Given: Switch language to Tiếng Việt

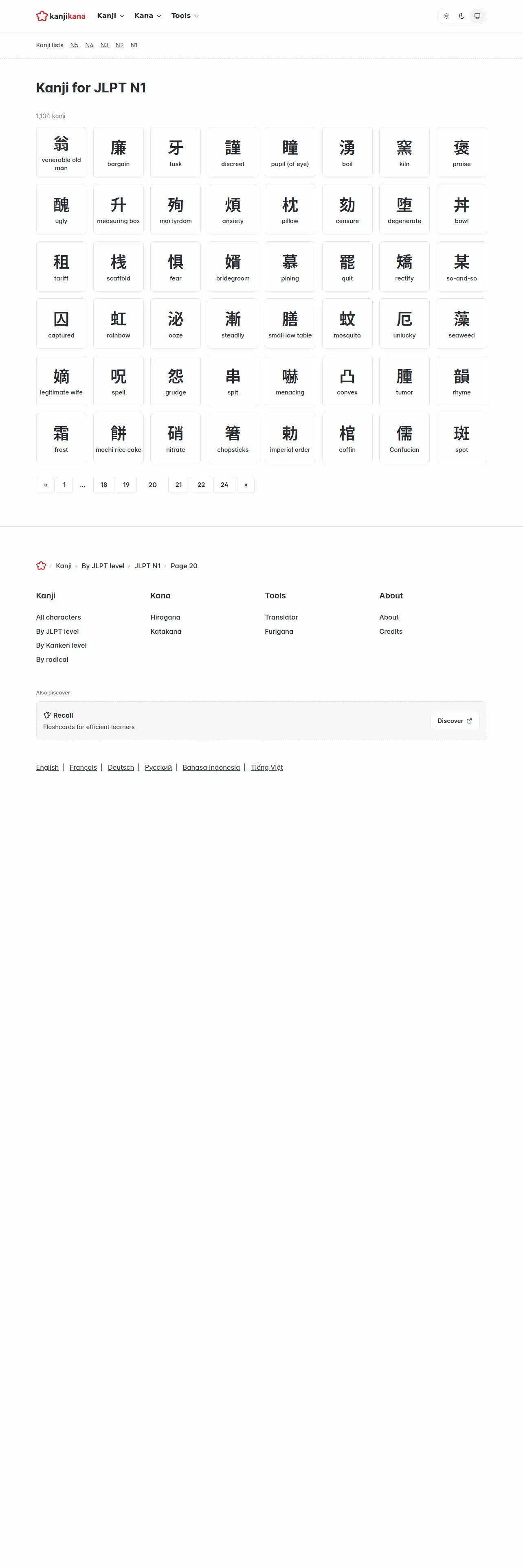Looking at the screenshot, I should (267, 768).
